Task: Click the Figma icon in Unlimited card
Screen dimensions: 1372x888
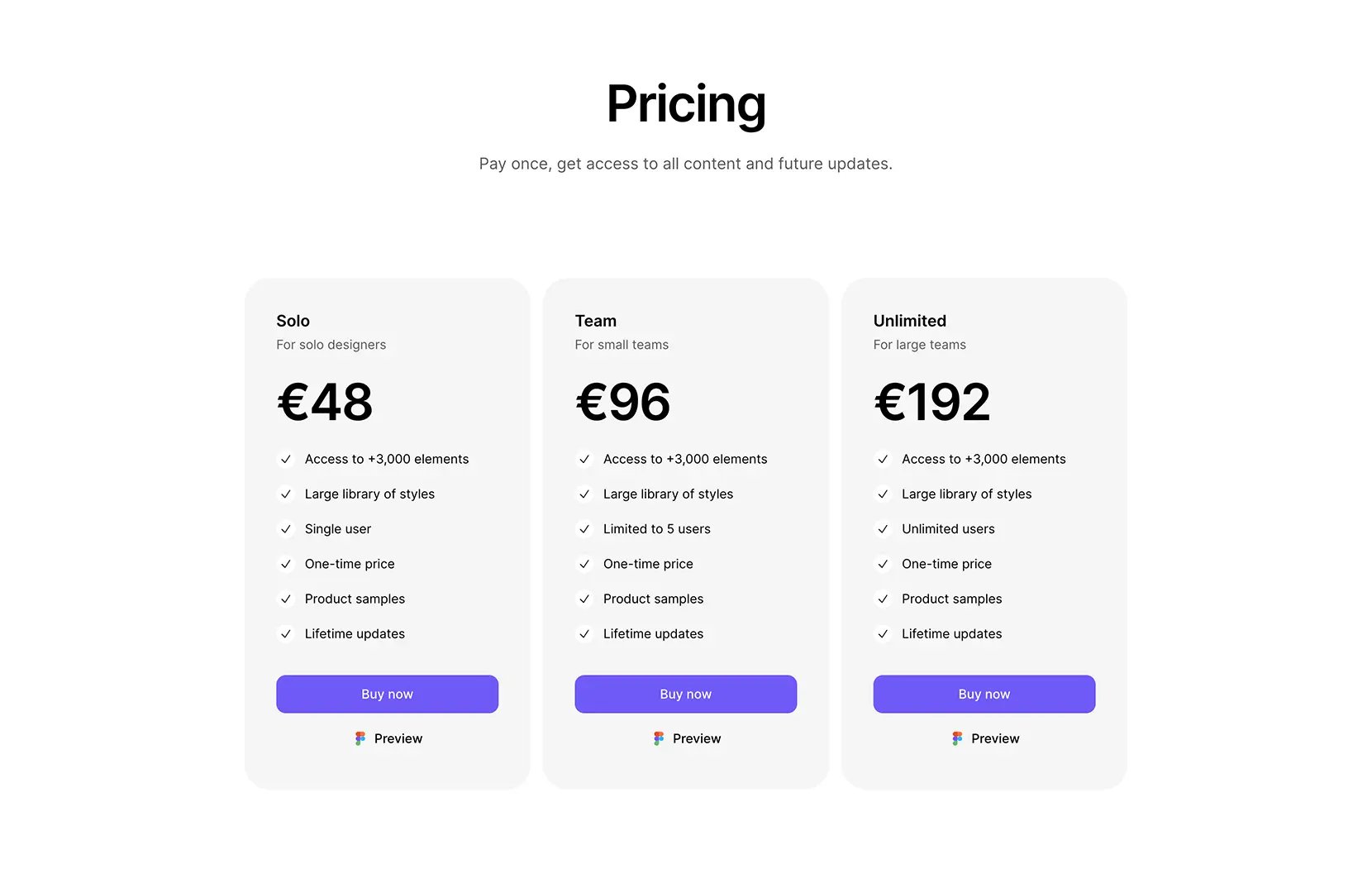Action: (x=956, y=738)
